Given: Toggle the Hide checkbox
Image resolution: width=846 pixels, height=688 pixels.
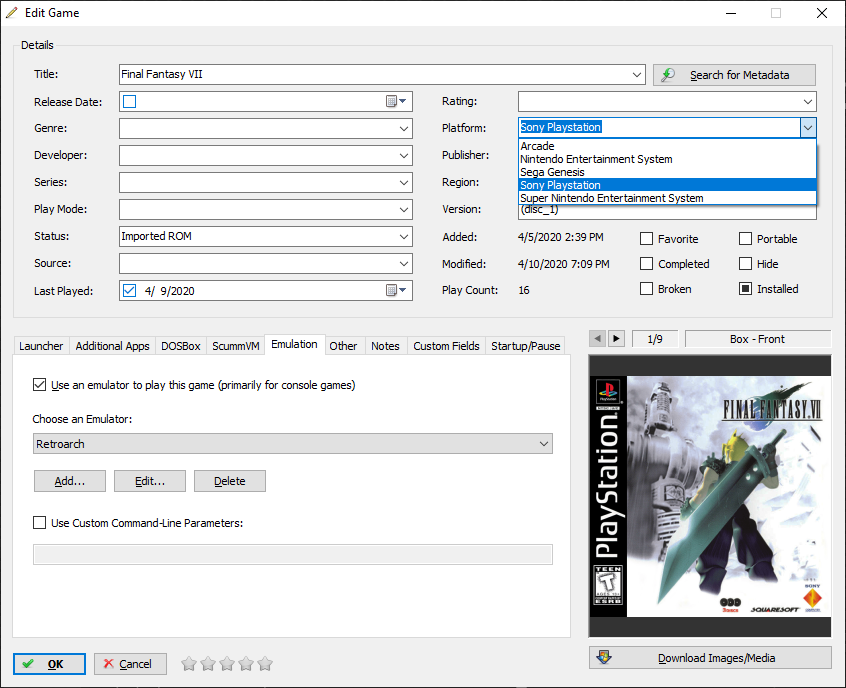Looking at the screenshot, I should pos(745,263).
